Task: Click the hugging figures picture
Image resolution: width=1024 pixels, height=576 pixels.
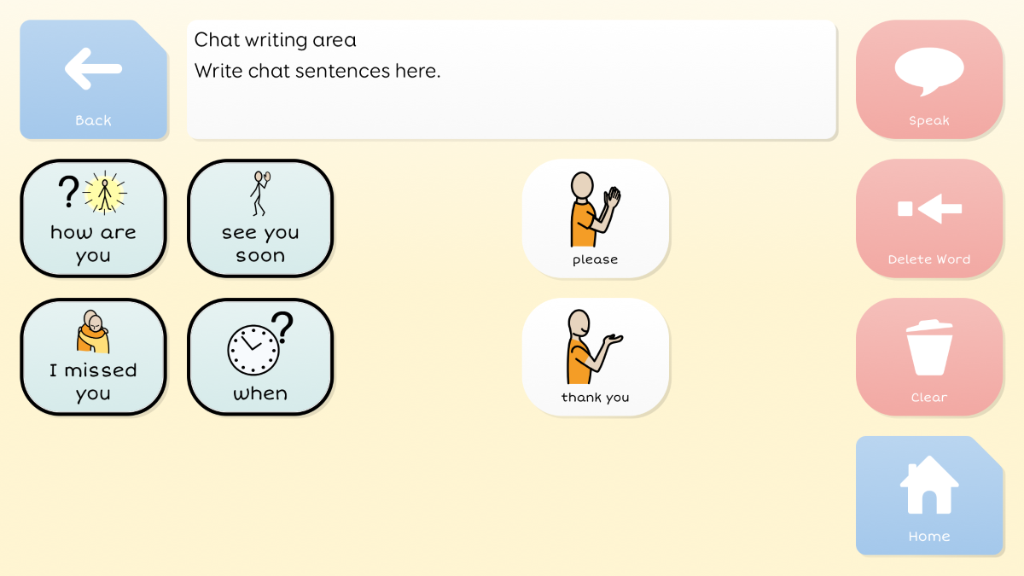Action: click(93, 331)
